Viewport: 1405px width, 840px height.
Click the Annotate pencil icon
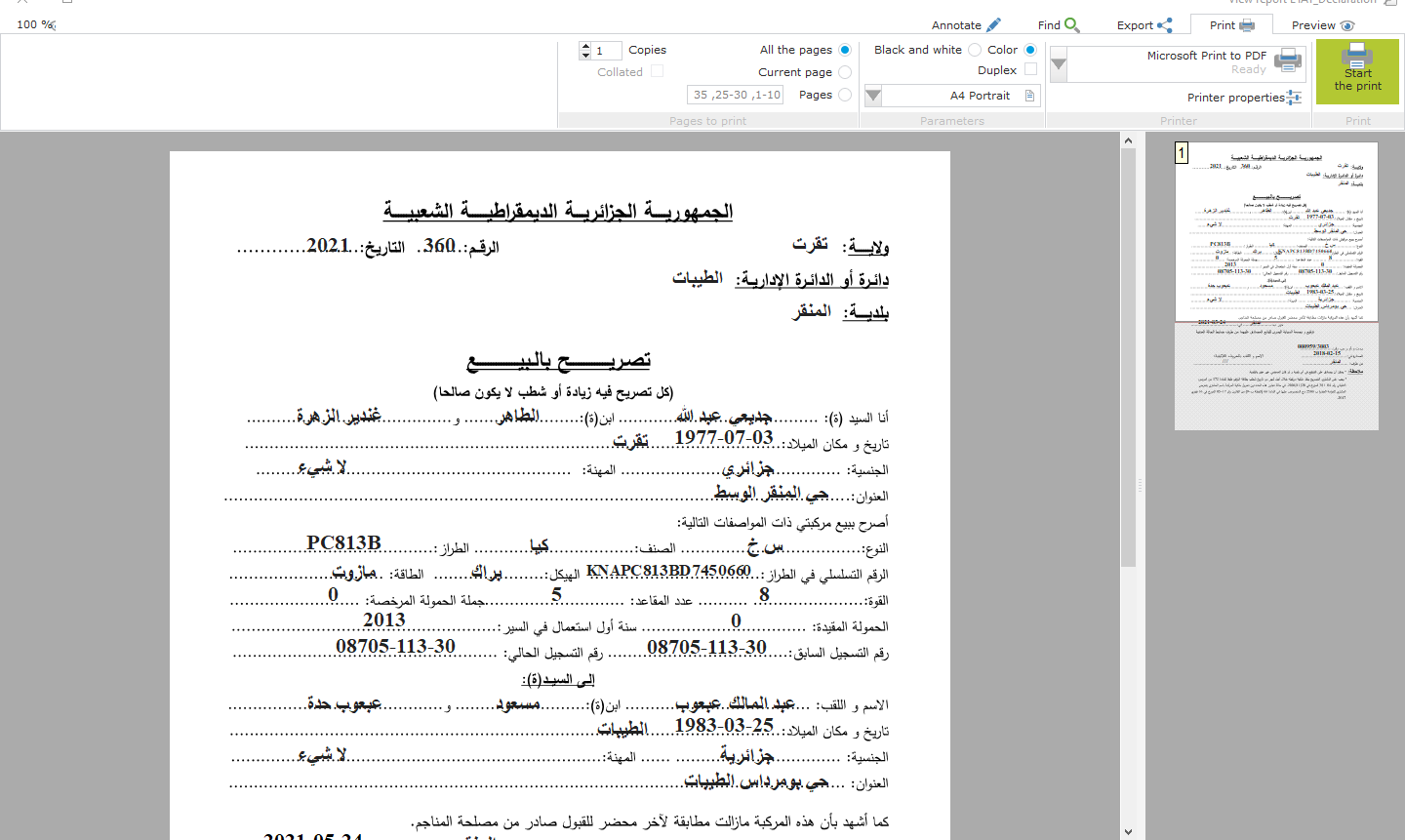(x=993, y=25)
